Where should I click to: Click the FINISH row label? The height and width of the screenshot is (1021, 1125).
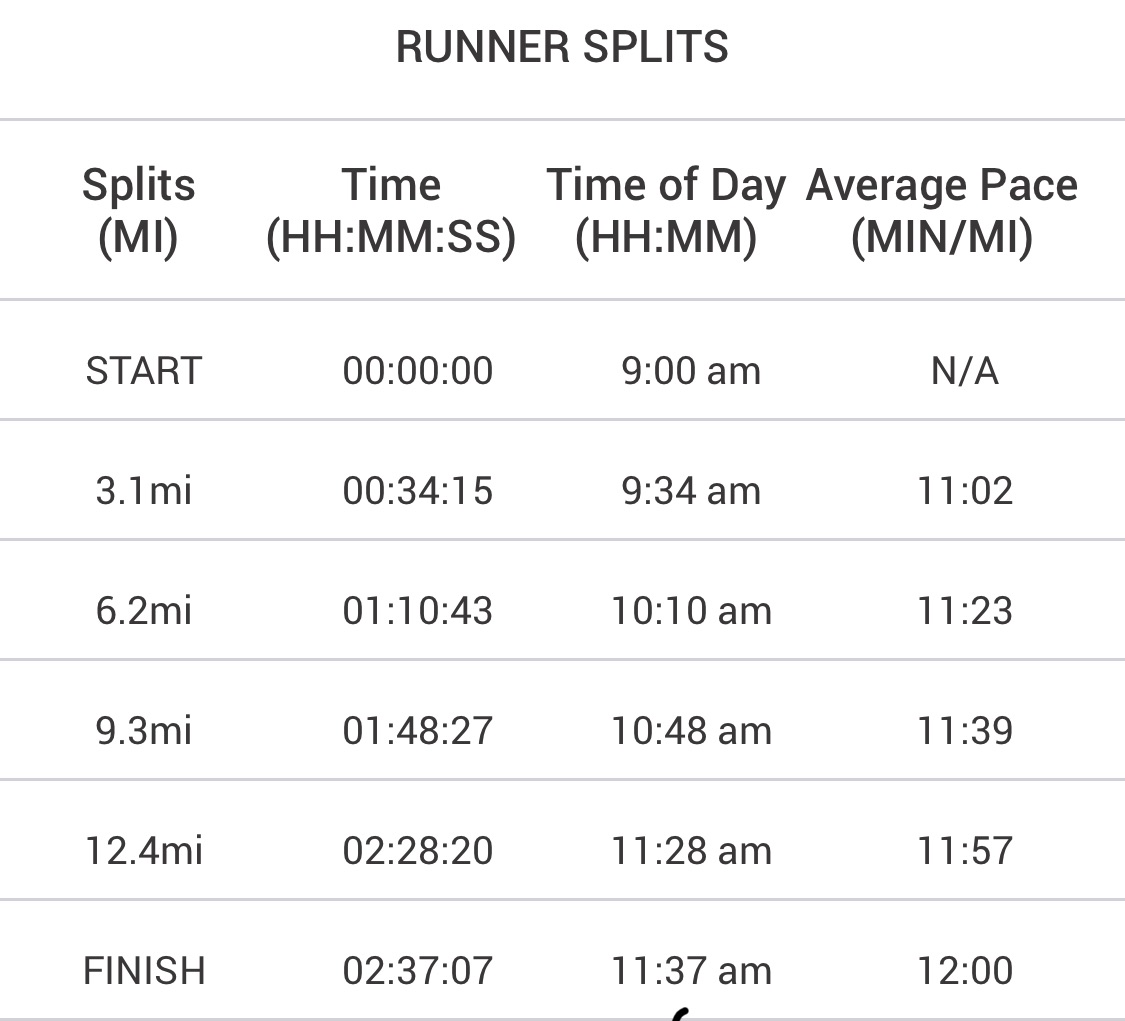coord(144,971)
